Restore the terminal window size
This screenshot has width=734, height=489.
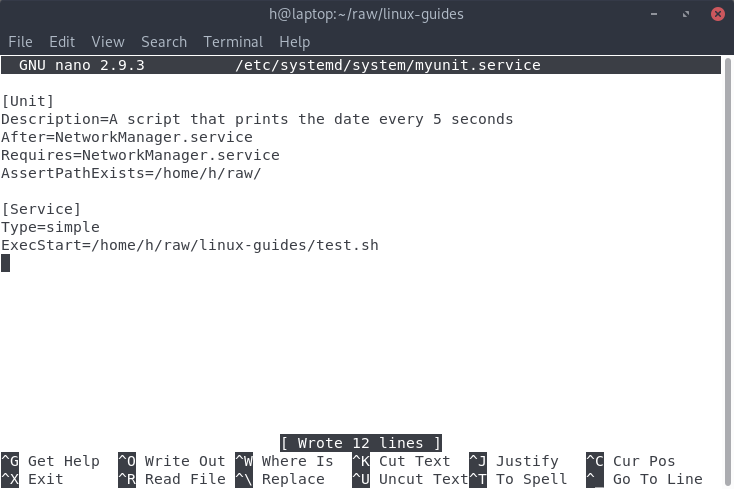point(686,14)
